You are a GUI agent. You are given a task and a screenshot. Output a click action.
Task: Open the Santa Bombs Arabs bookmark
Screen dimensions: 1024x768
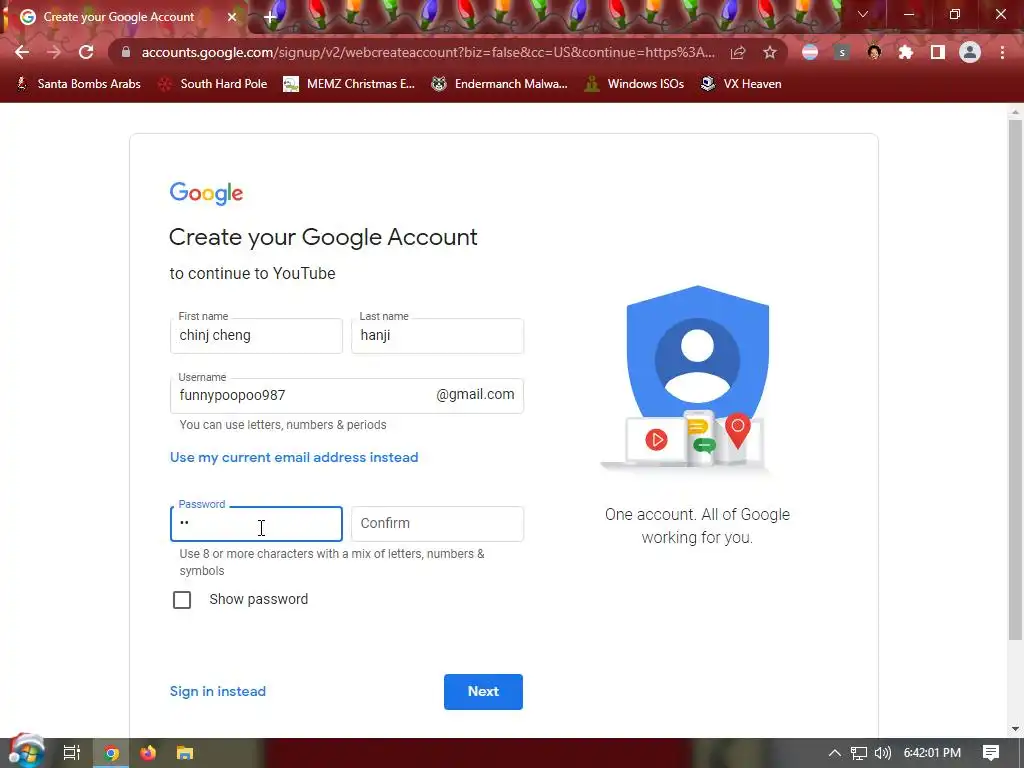click(x=78, y=84)
